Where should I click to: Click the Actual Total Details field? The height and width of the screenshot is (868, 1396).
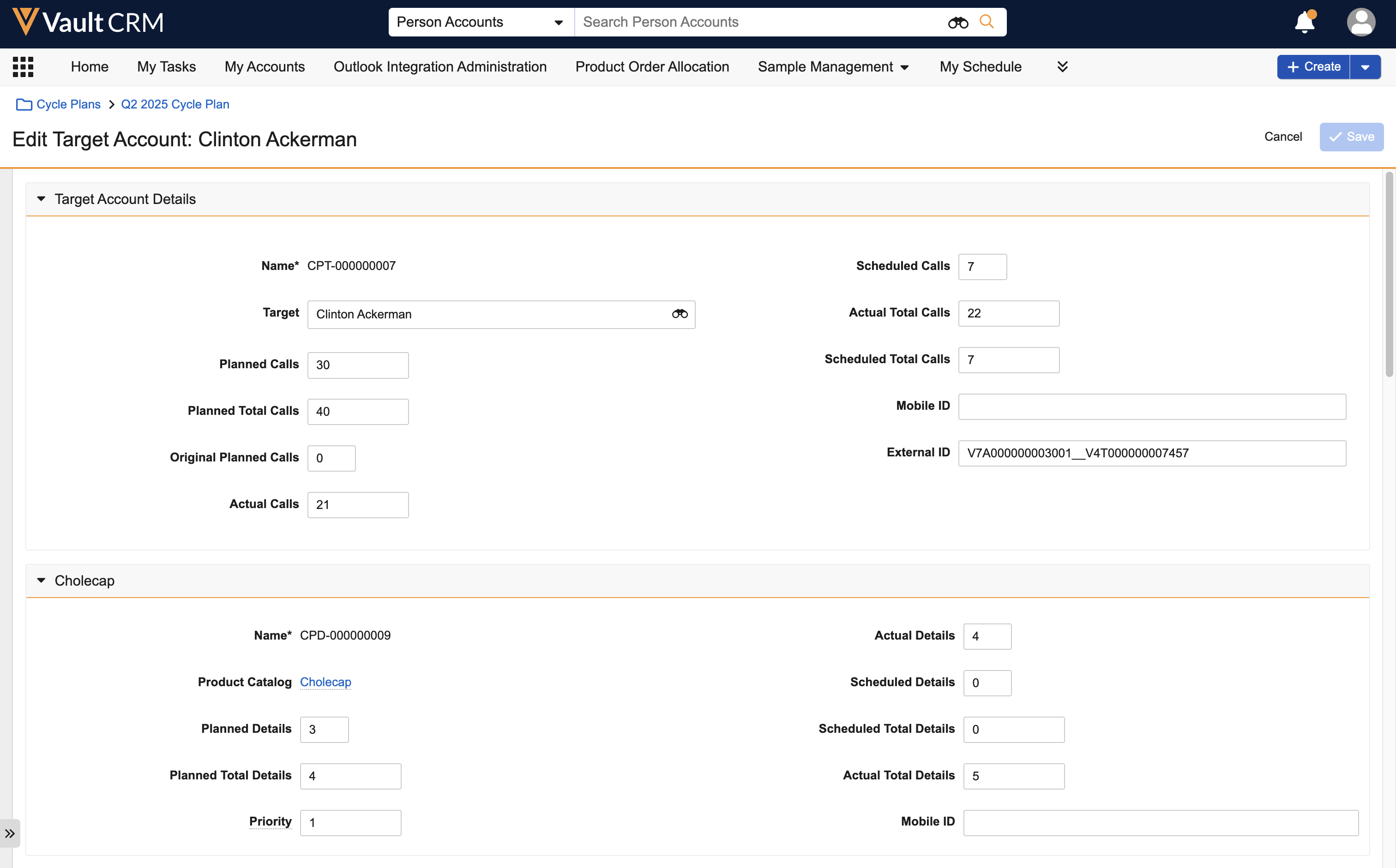coord(1014,776)
